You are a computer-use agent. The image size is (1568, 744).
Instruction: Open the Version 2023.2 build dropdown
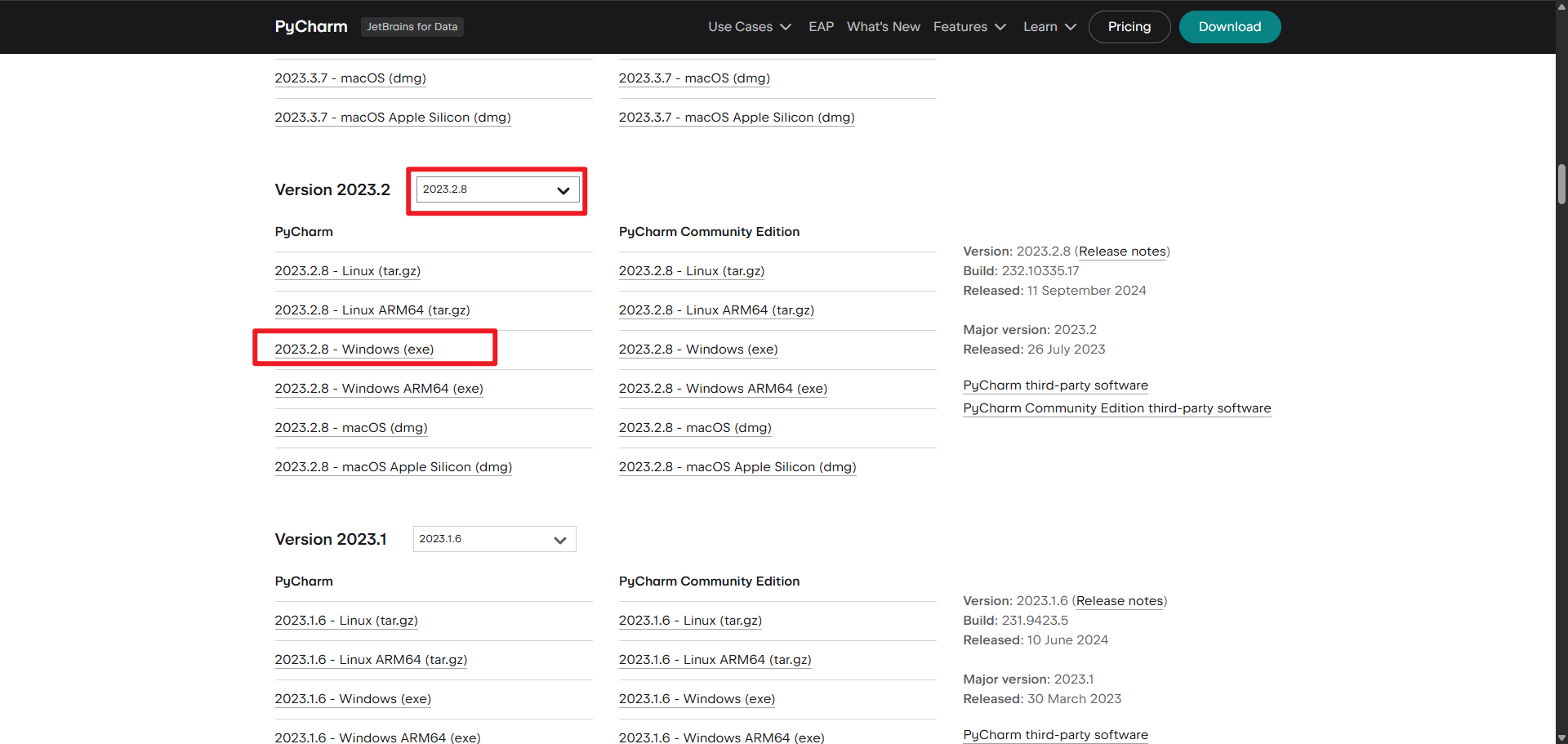coord(497,189)
